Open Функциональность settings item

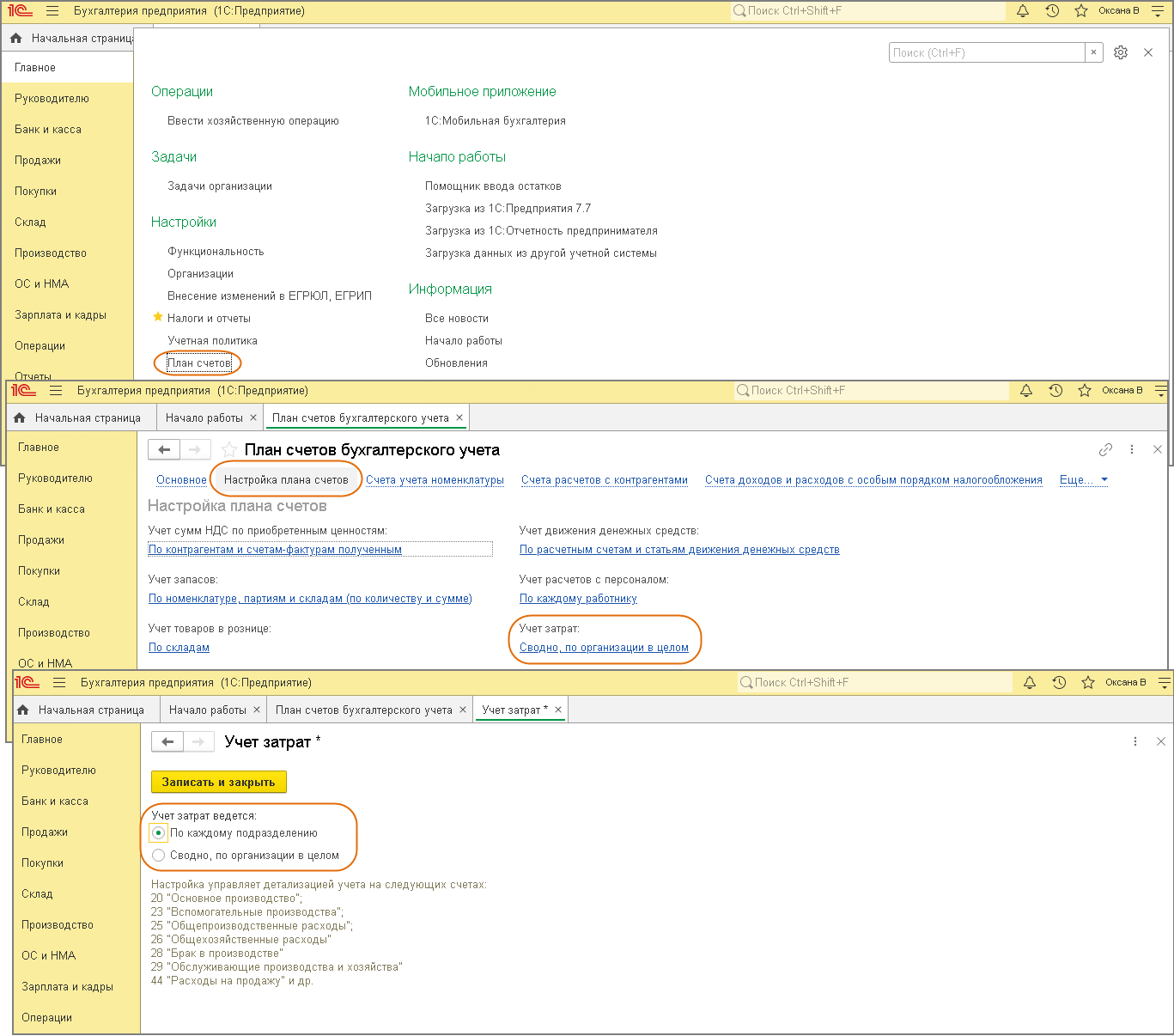[x=216, y=252]
